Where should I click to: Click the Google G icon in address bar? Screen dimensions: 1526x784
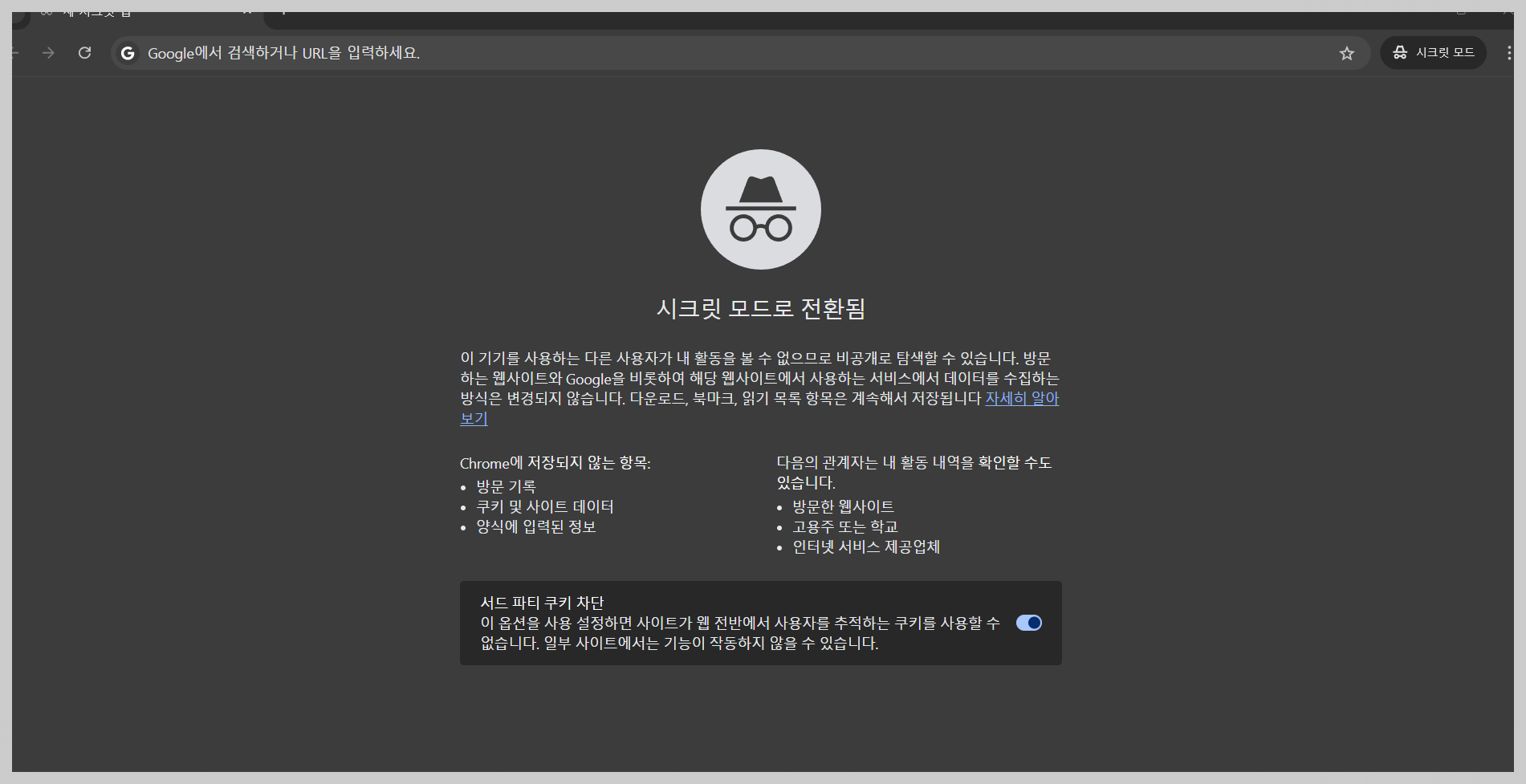click(127, 53)
